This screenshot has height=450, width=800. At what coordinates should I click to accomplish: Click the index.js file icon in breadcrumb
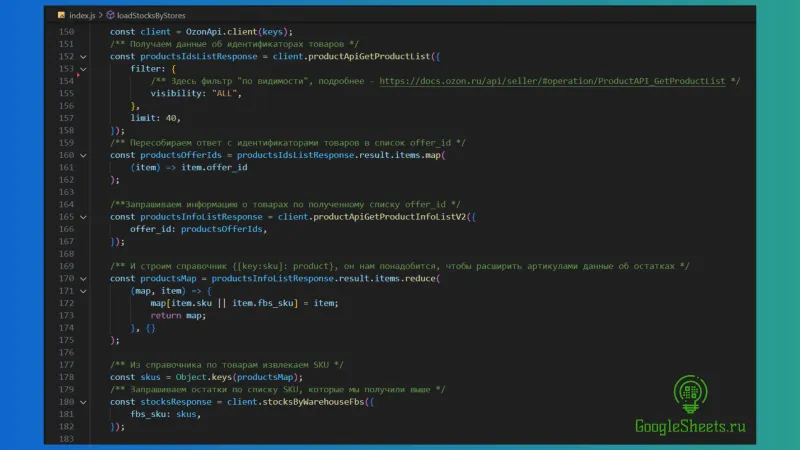tap(62, 16)
